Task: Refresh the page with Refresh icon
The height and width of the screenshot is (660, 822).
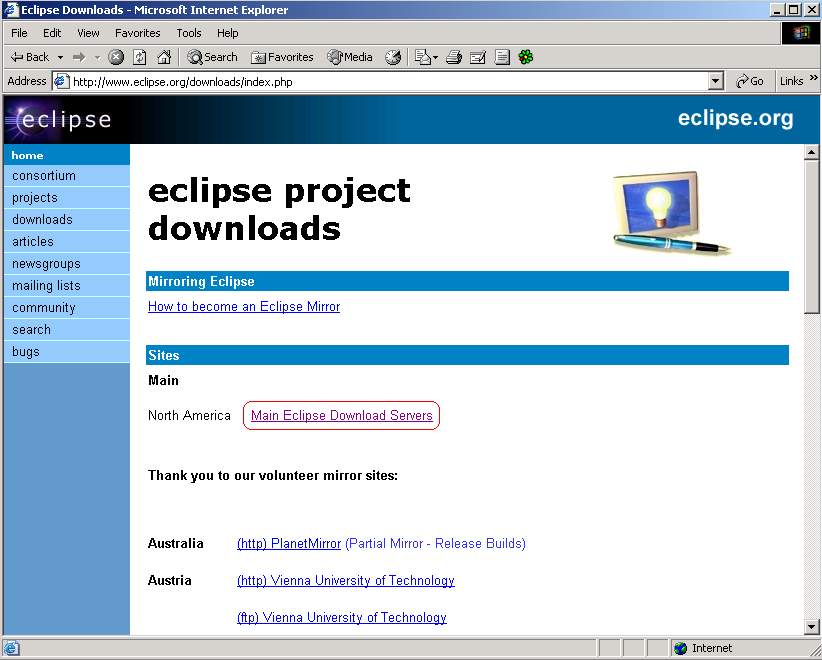Action: pyautogui.click(x=139, y=57)
